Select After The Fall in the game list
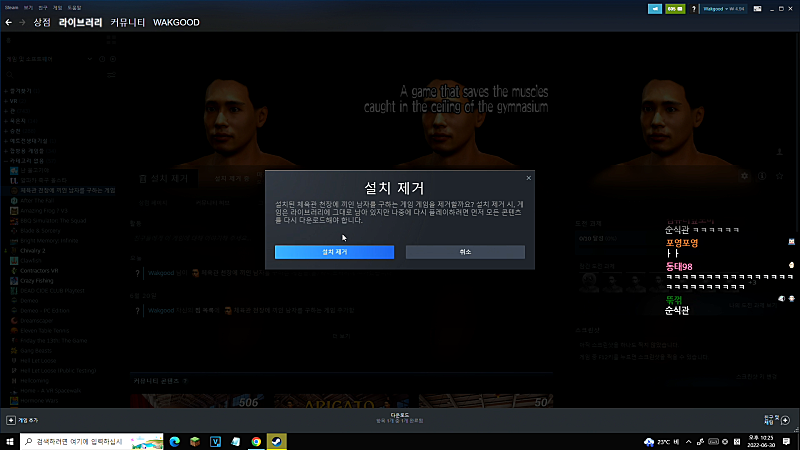 click(37, 201)
